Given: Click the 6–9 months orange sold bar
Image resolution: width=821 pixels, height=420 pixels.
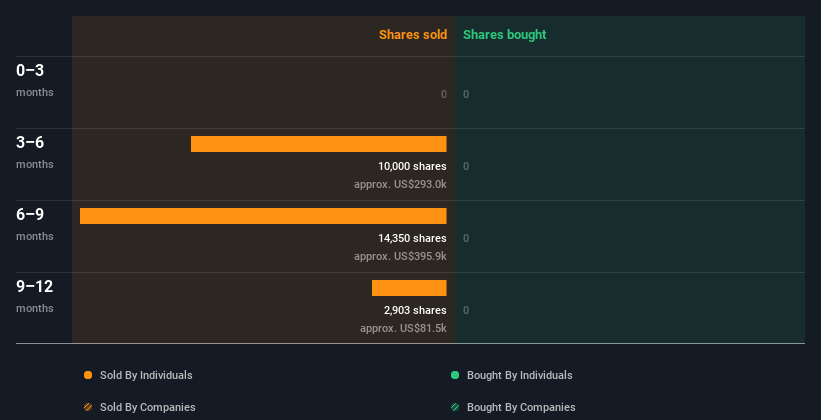Looking at the screenshot, I should point(263,216).
